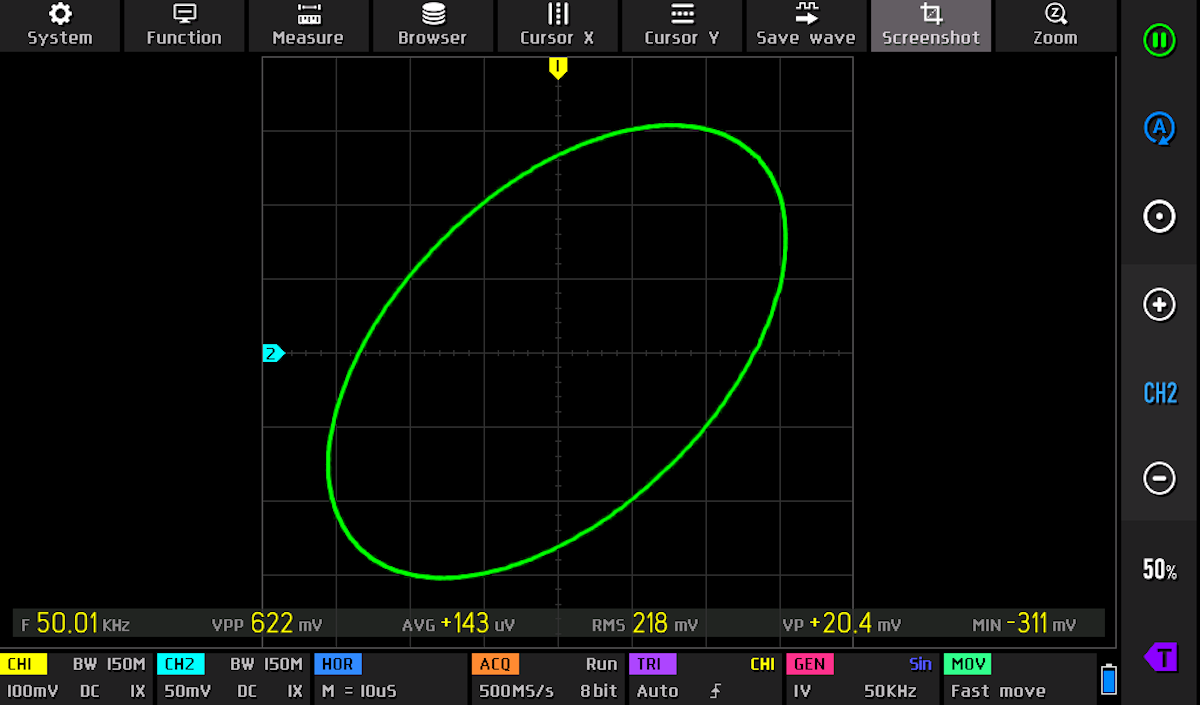
Task: Toggle the CH2 channel tag
Action: point(180,664)
